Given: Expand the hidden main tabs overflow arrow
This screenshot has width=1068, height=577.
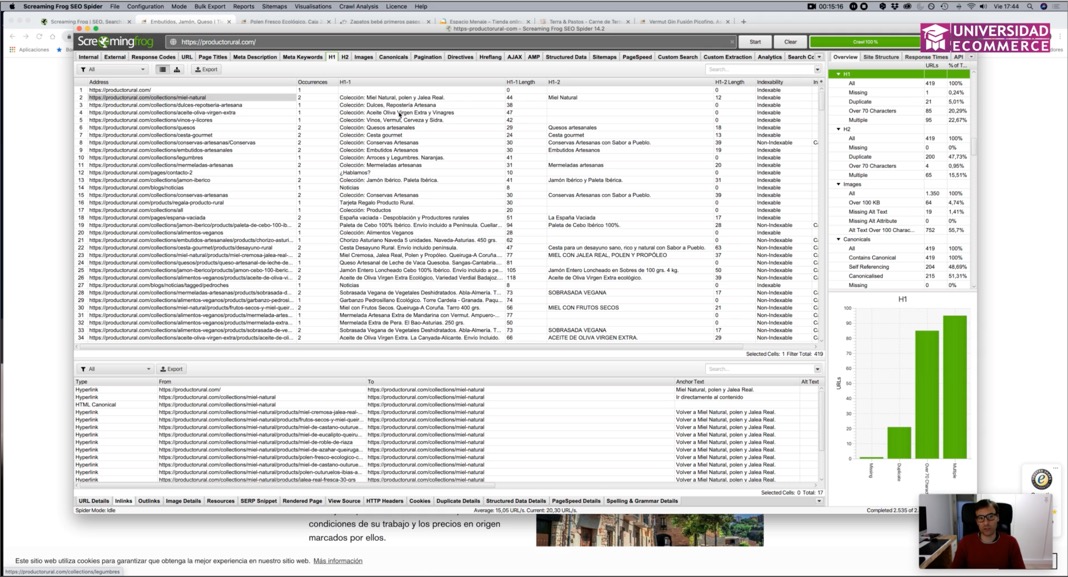Looking at the screenshot, I should pyautogui.click(x=819, y=57).
